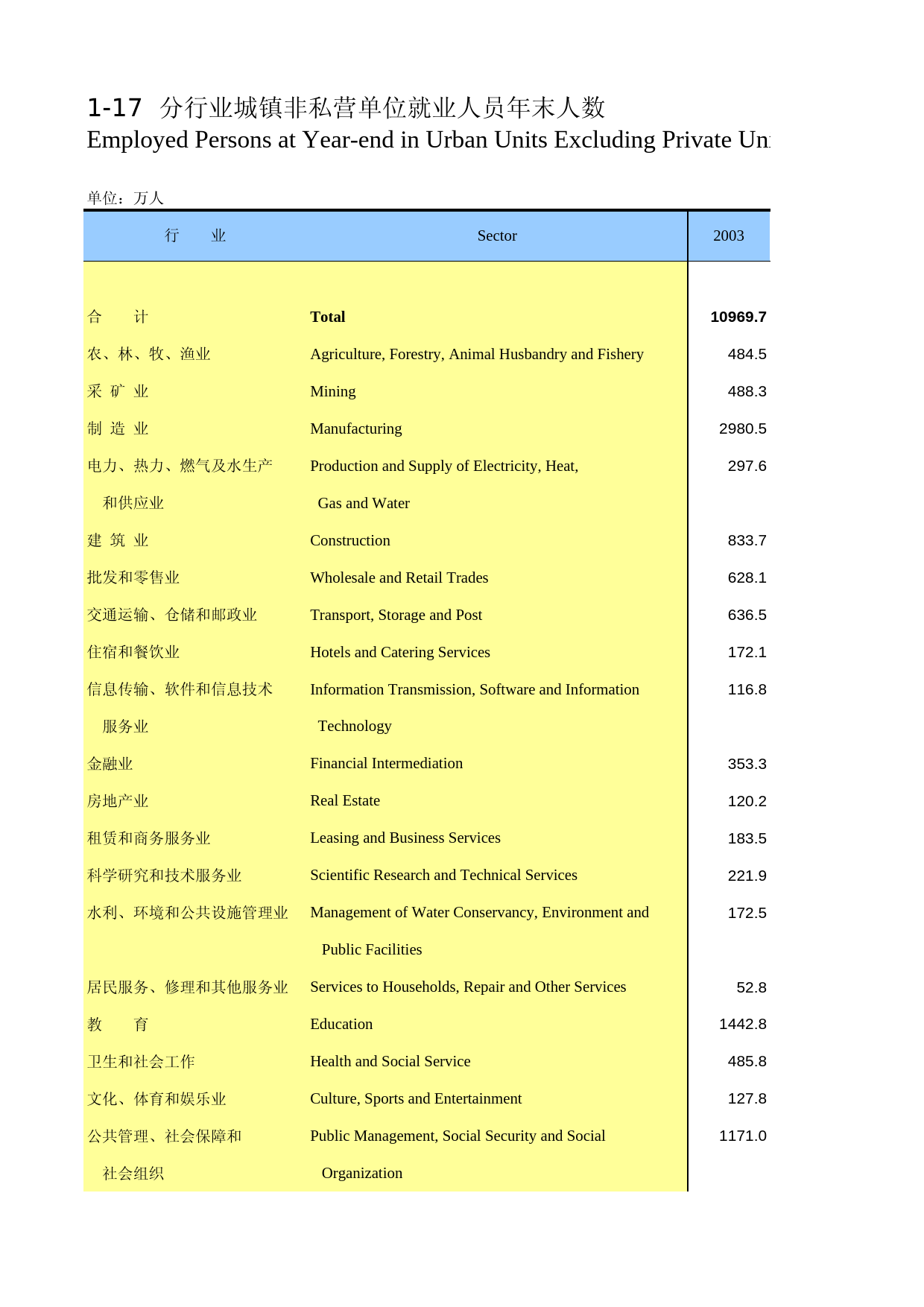Select the value 485.8

click(x=747, y=1061)
